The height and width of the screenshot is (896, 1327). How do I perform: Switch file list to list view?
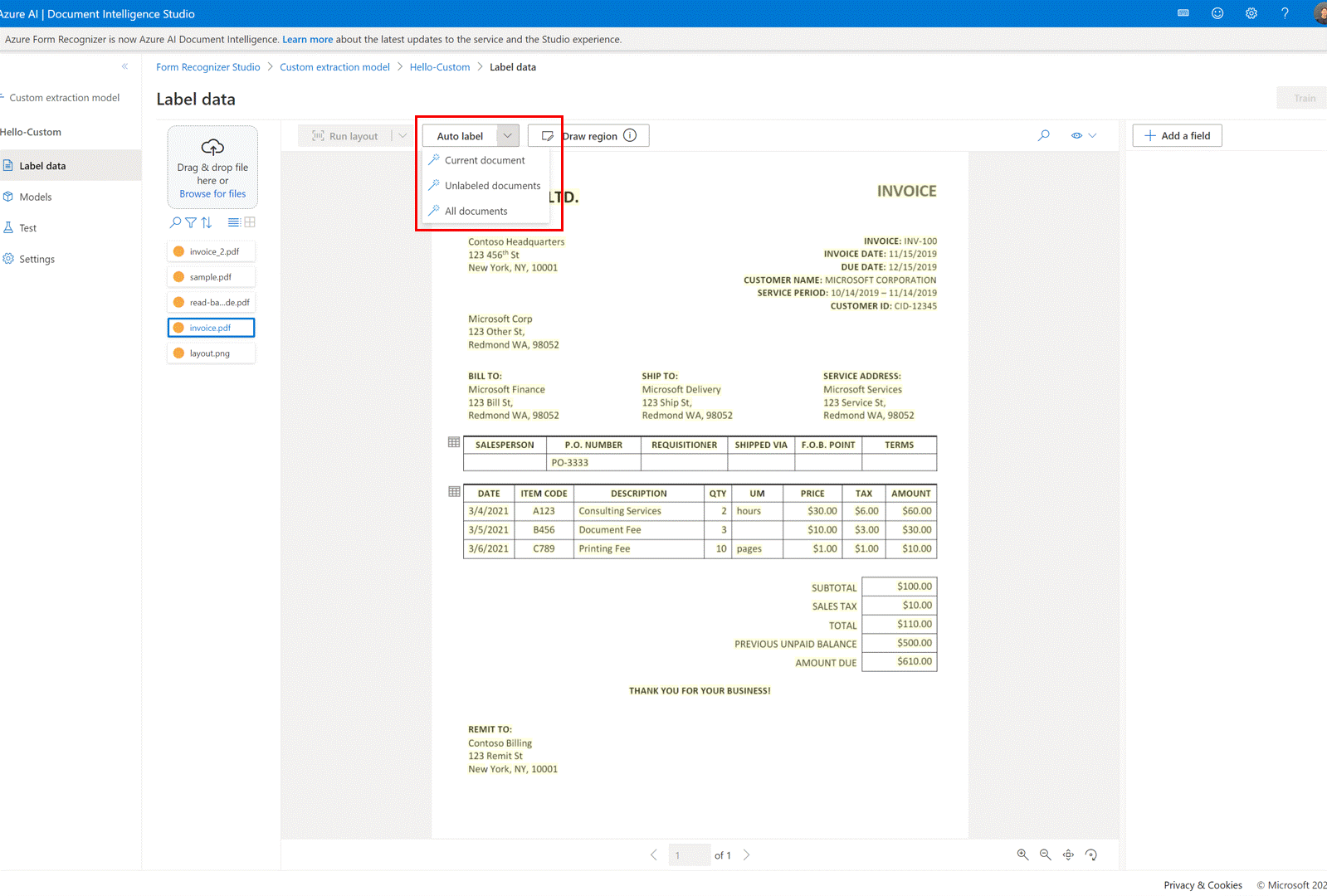coord(234,222)
